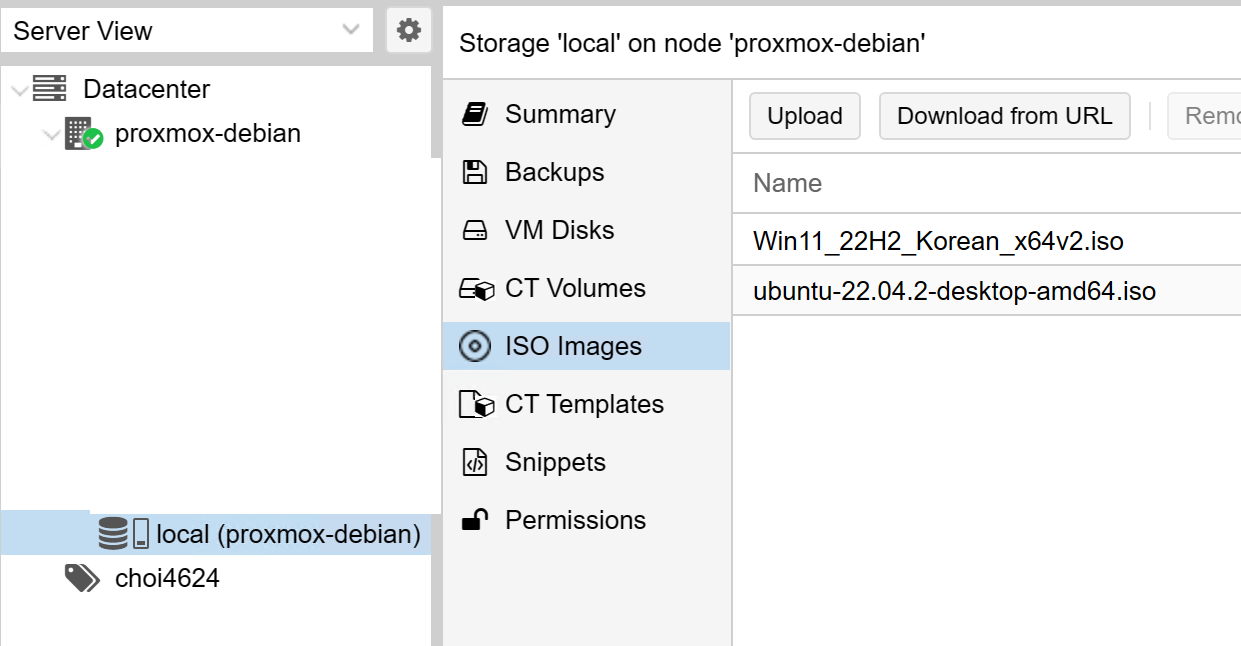
Task: Collapse the proxmox-debian tree node
Action: [52, 134]
